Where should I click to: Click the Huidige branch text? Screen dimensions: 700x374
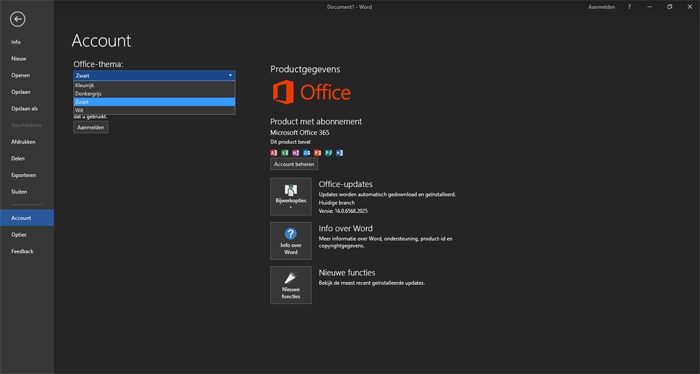click(x=337, y=203)
